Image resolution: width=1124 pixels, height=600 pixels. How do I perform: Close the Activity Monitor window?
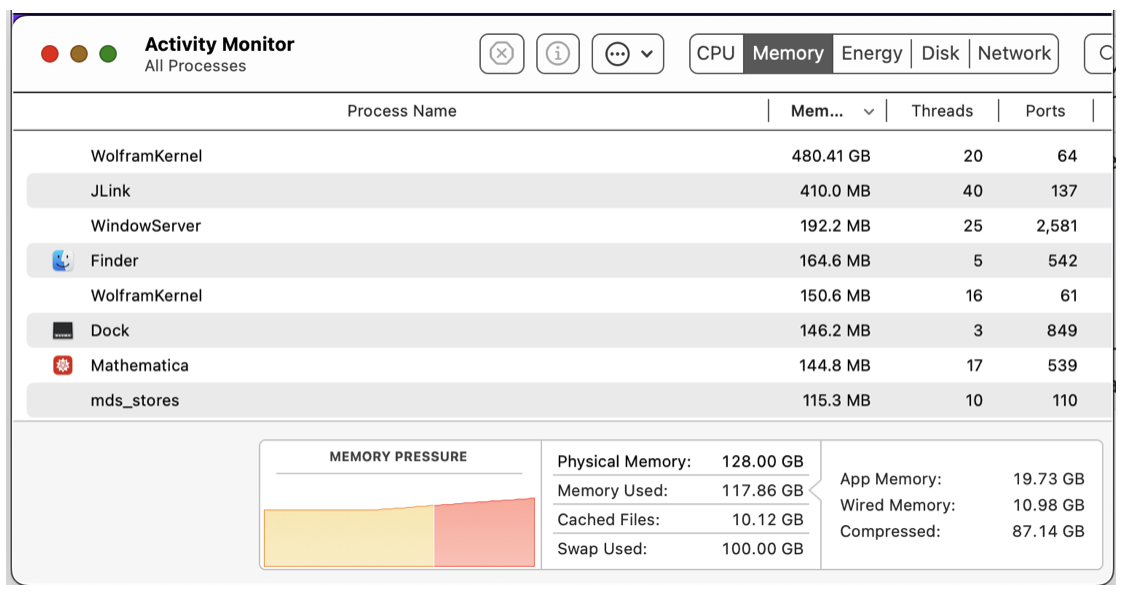[x=49, y=54]
